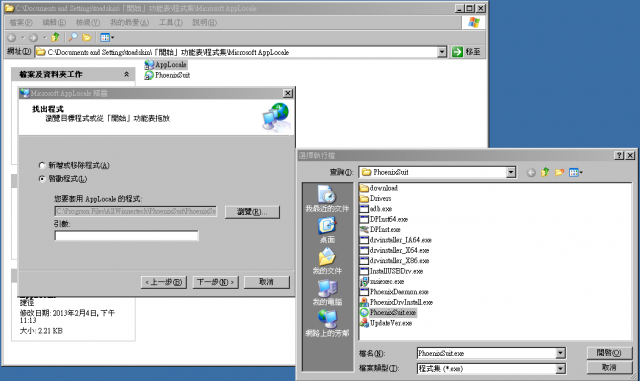Image resolution: width=640 pixels, height=381 pixels.
Task: Select DPInst.exe in the file list
Action: click(x=380, y=229)
